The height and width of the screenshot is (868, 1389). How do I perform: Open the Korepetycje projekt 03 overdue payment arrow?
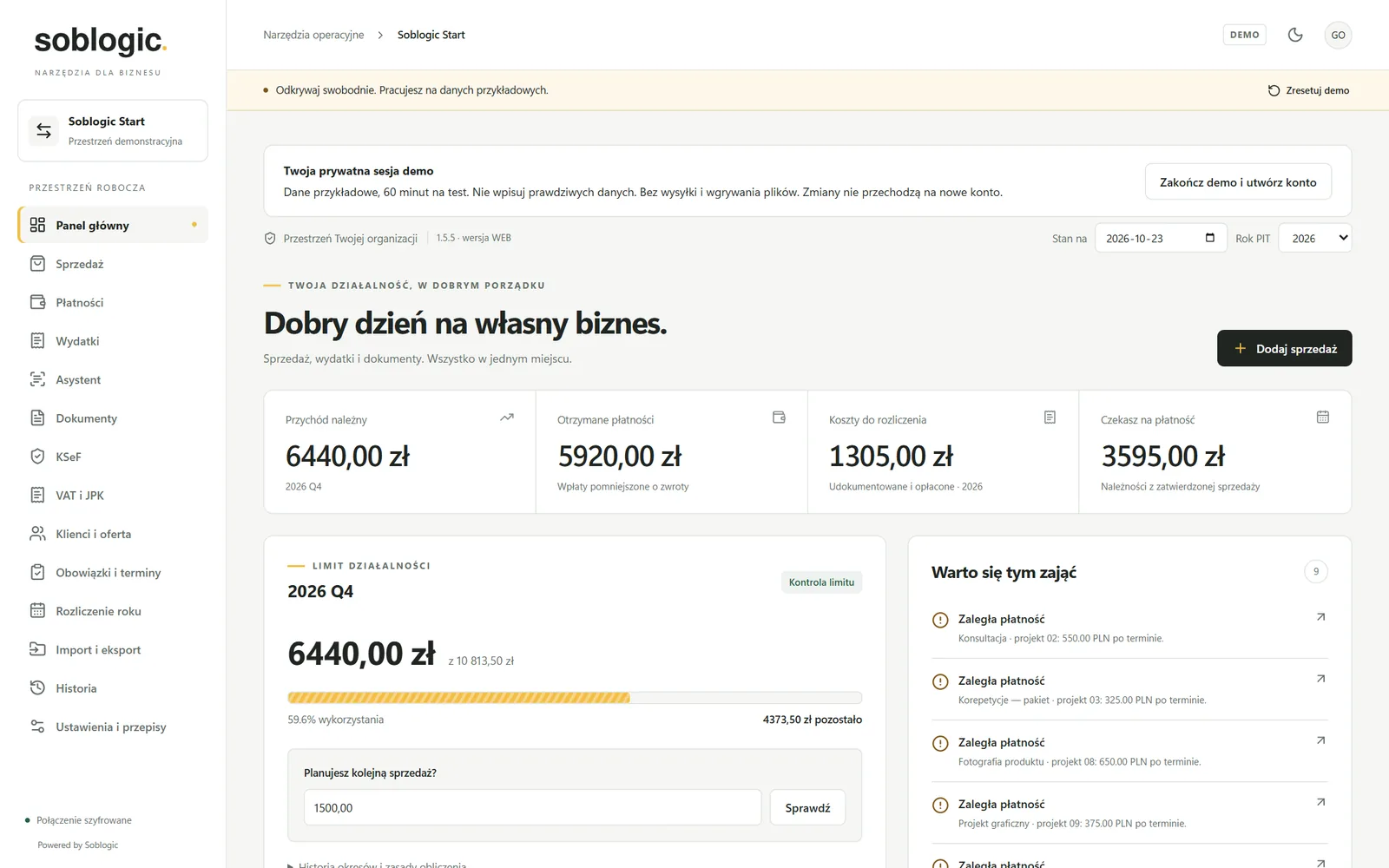click(1320, 679)
